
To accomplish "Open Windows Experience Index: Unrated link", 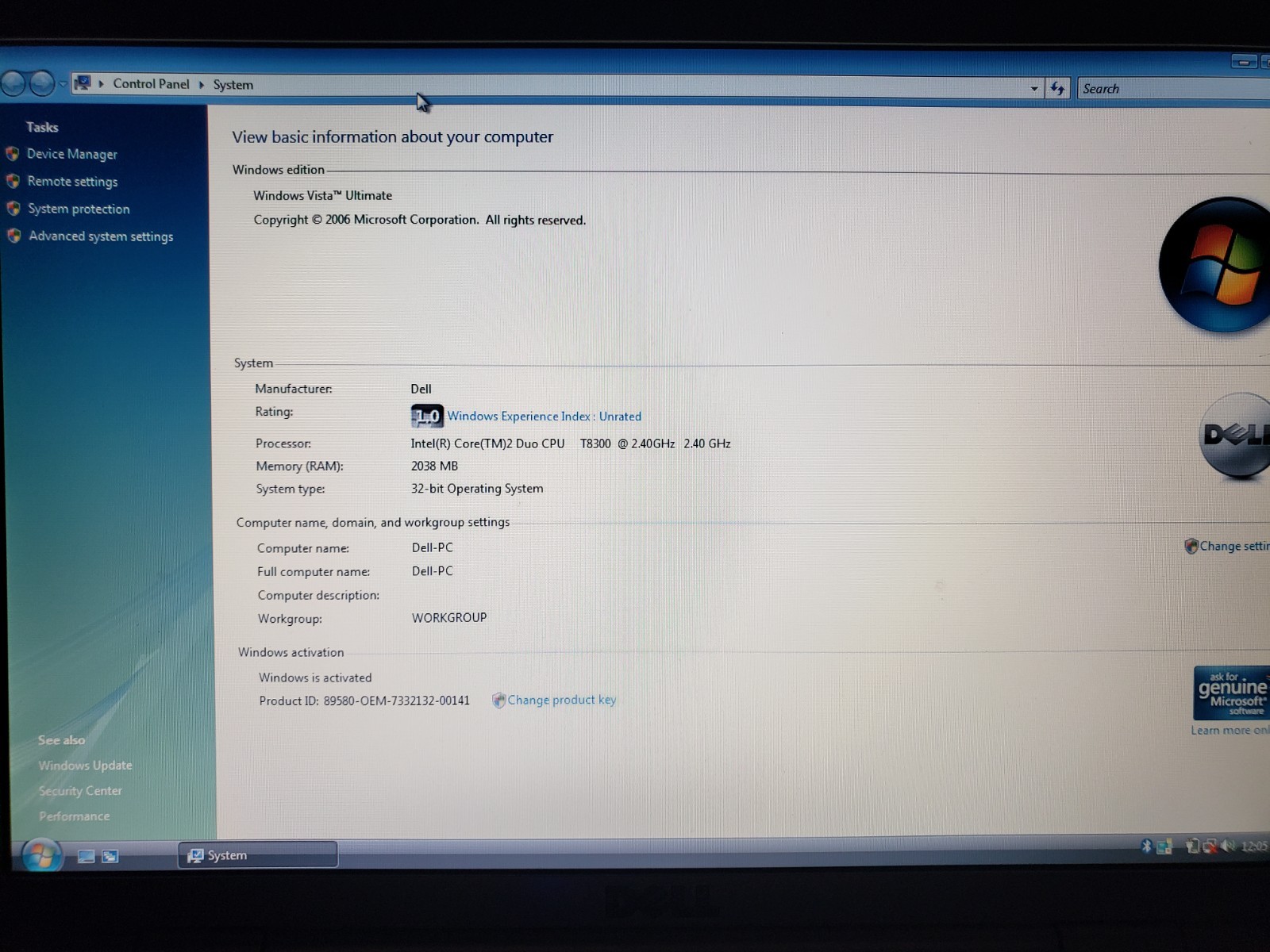I will coord(545,416).
